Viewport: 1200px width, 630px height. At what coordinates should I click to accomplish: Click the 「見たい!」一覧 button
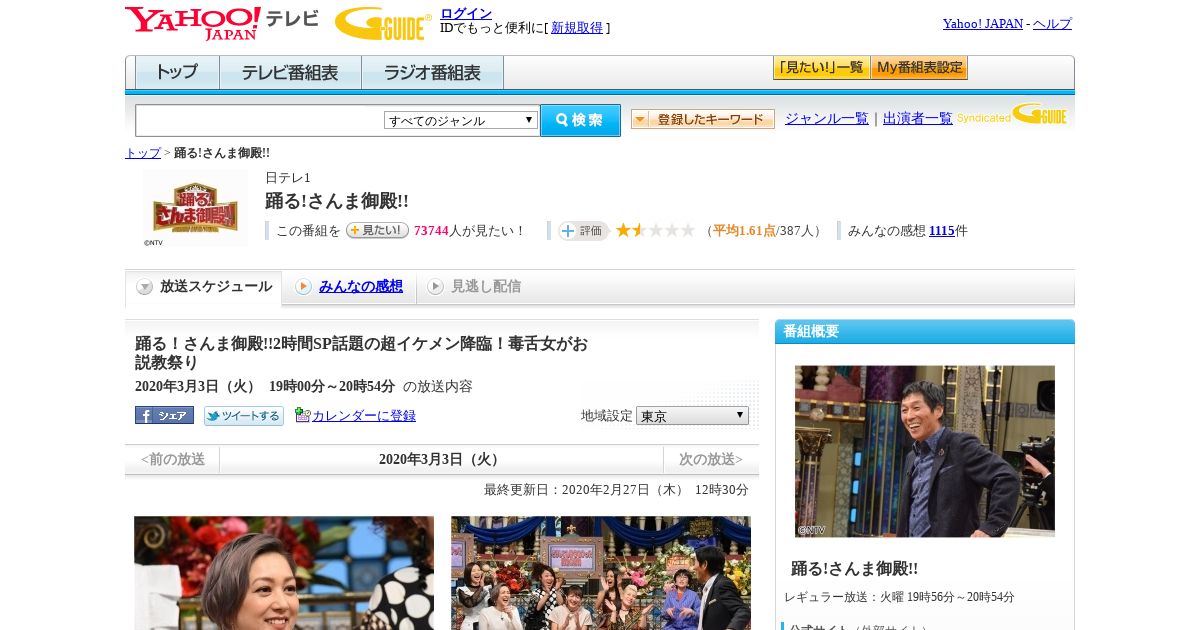pyautogui.click(x=821, y=68)
